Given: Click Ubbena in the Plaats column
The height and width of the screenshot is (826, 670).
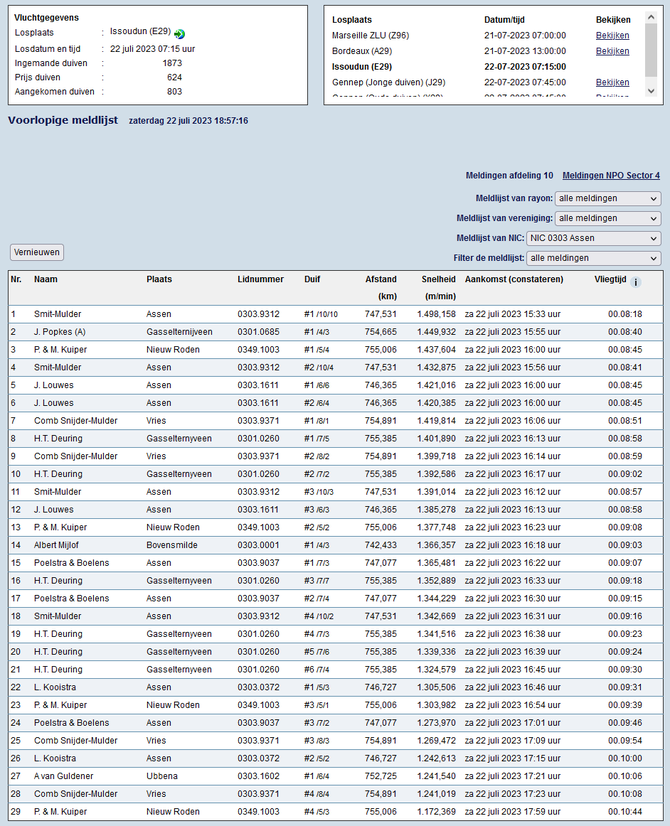Looking at the screenshot, I should click(162, 776).
